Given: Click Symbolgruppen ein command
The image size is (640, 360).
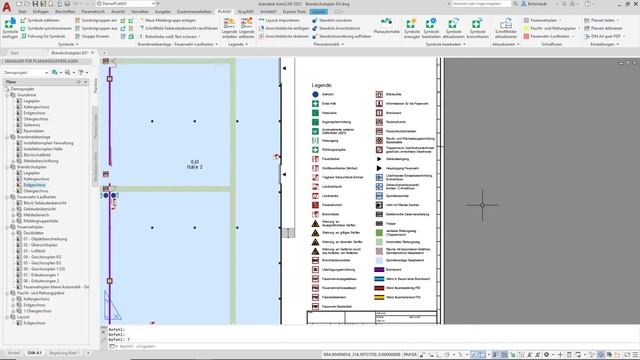Looking at the screenshot, I should pyautogui.click(x=96, y=20).
